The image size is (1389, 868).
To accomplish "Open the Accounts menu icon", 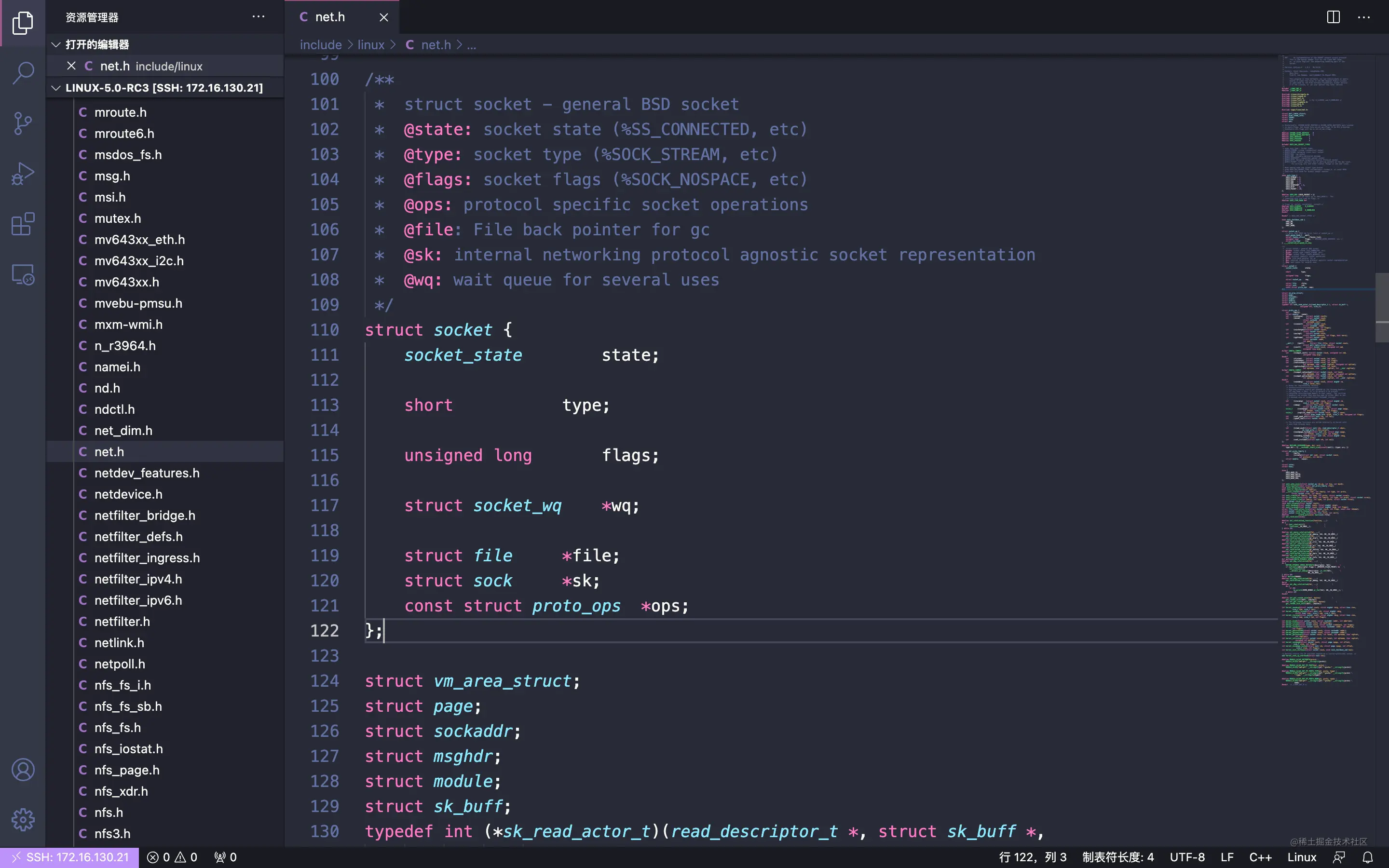I will pyautogui.click(x=23, y=770).
